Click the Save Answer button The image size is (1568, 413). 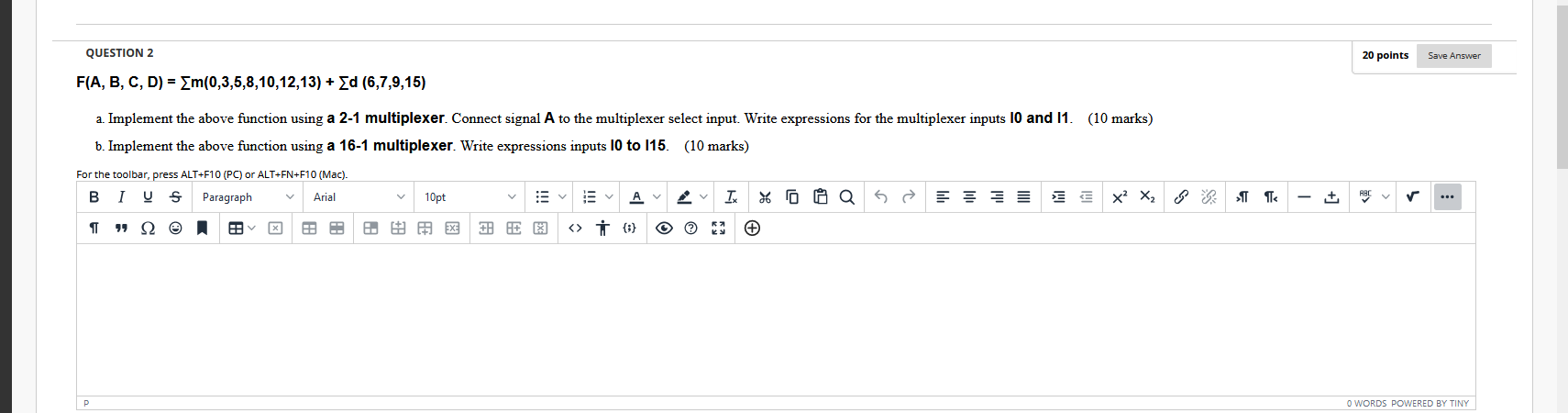pos(1453,56)
